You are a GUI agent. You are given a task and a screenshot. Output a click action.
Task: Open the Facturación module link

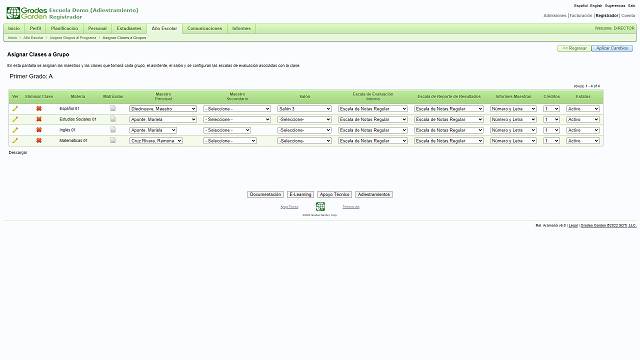(581, 16)
